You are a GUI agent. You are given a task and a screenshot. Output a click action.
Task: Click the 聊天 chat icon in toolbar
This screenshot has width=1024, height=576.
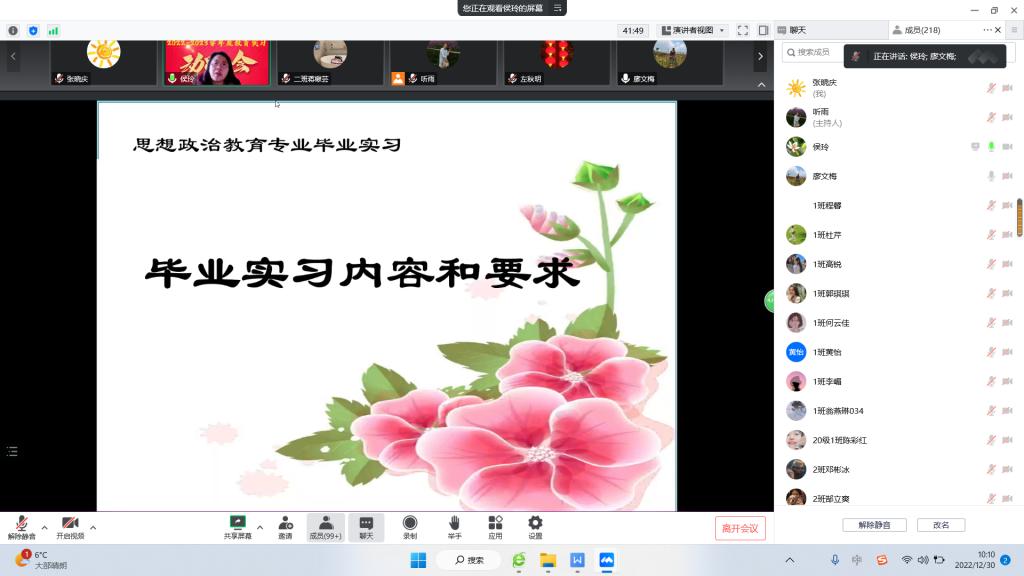tap(366, 523)
